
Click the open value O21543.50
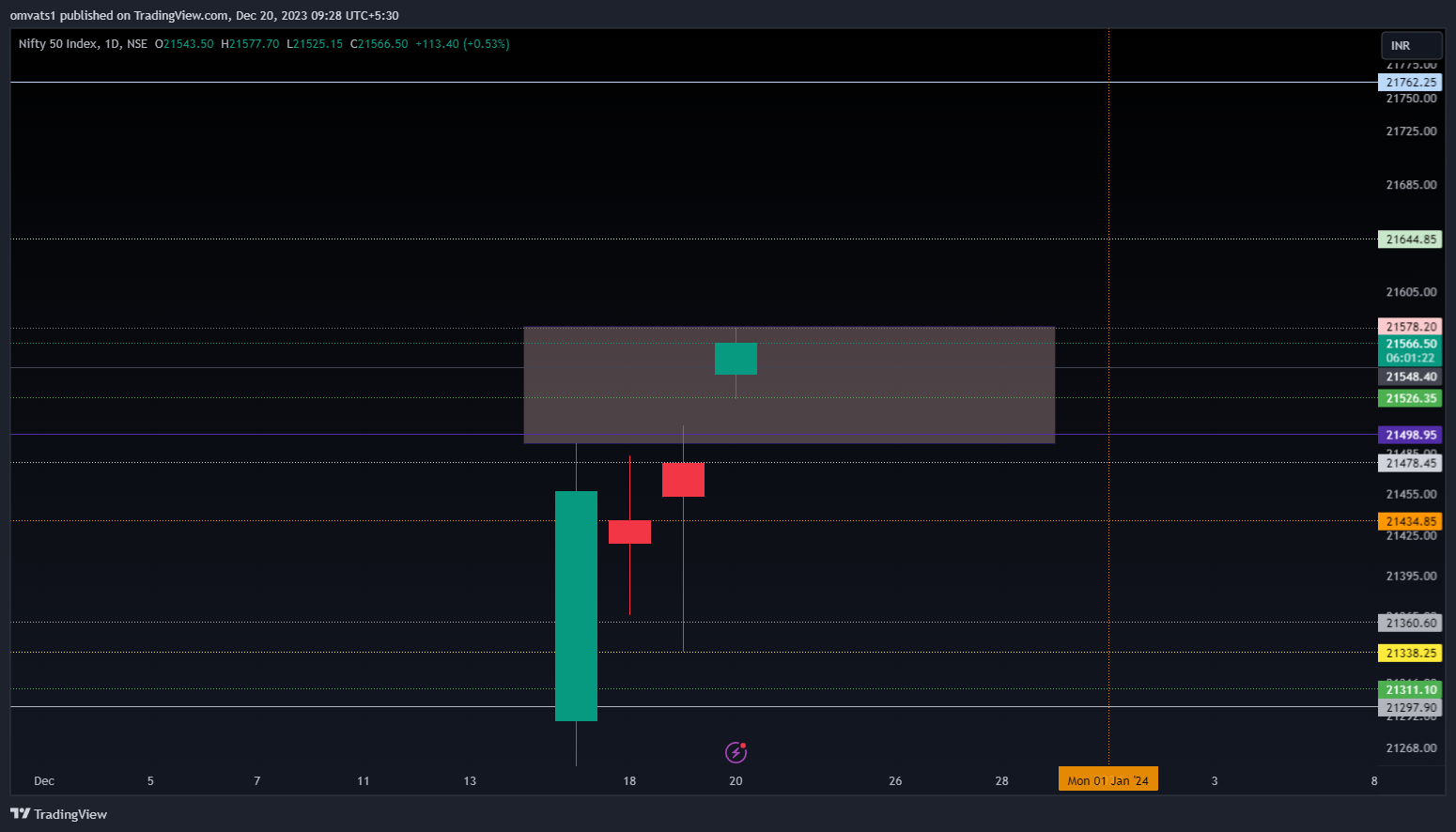click(184, 44)
